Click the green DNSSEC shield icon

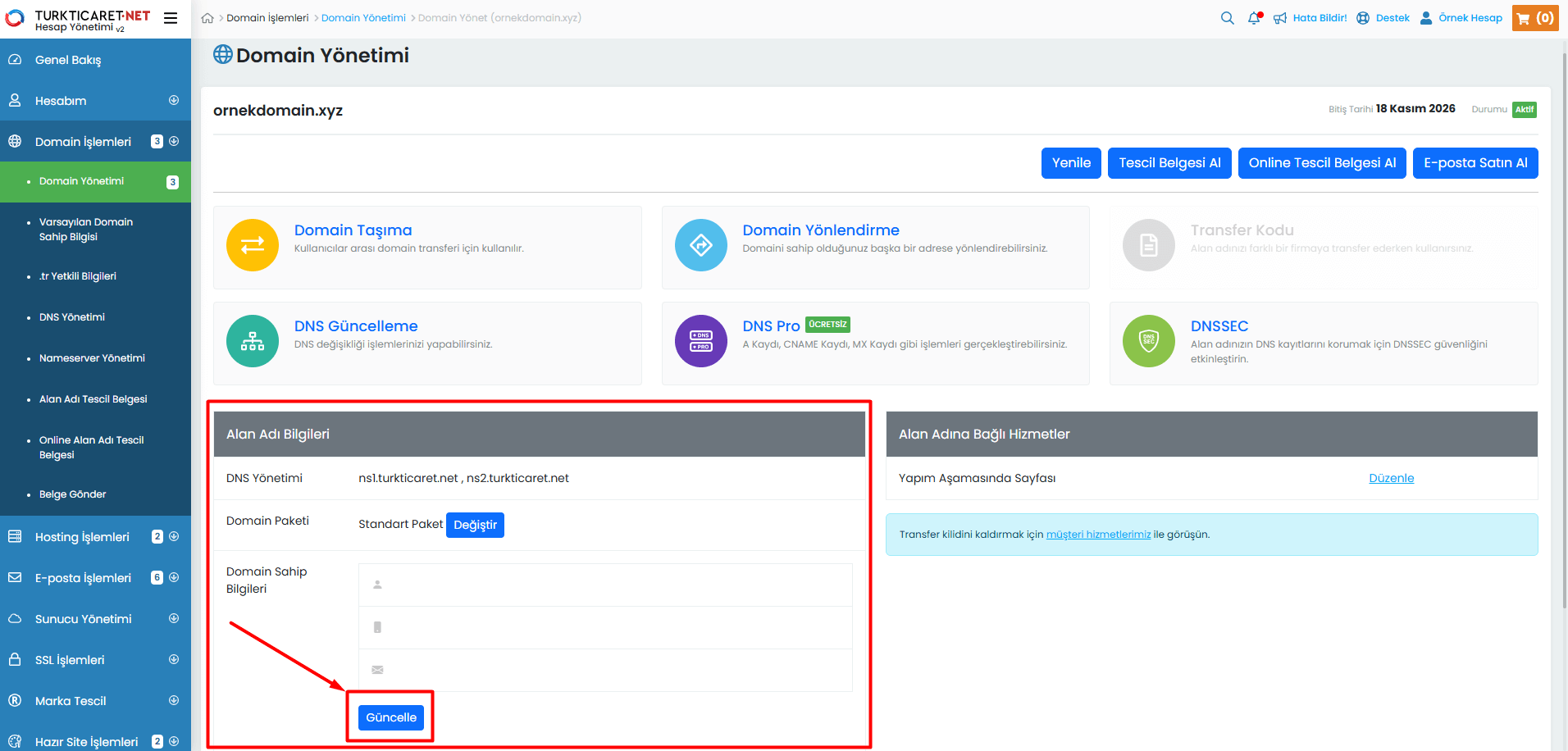pos(1148,341)
